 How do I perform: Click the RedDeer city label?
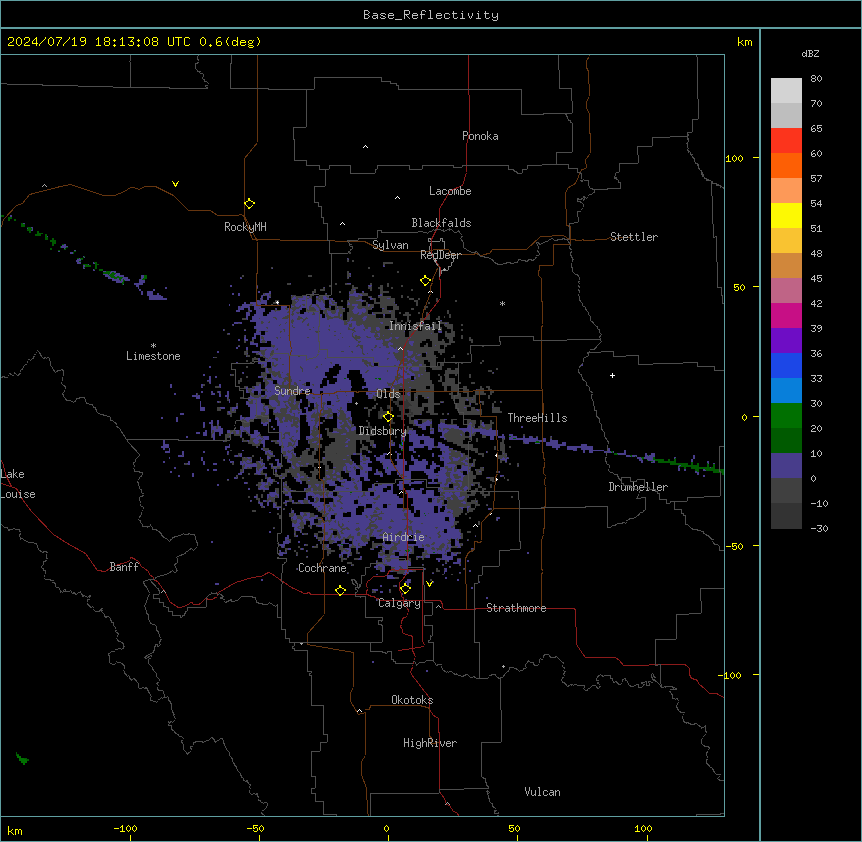[x=441, y=255]
